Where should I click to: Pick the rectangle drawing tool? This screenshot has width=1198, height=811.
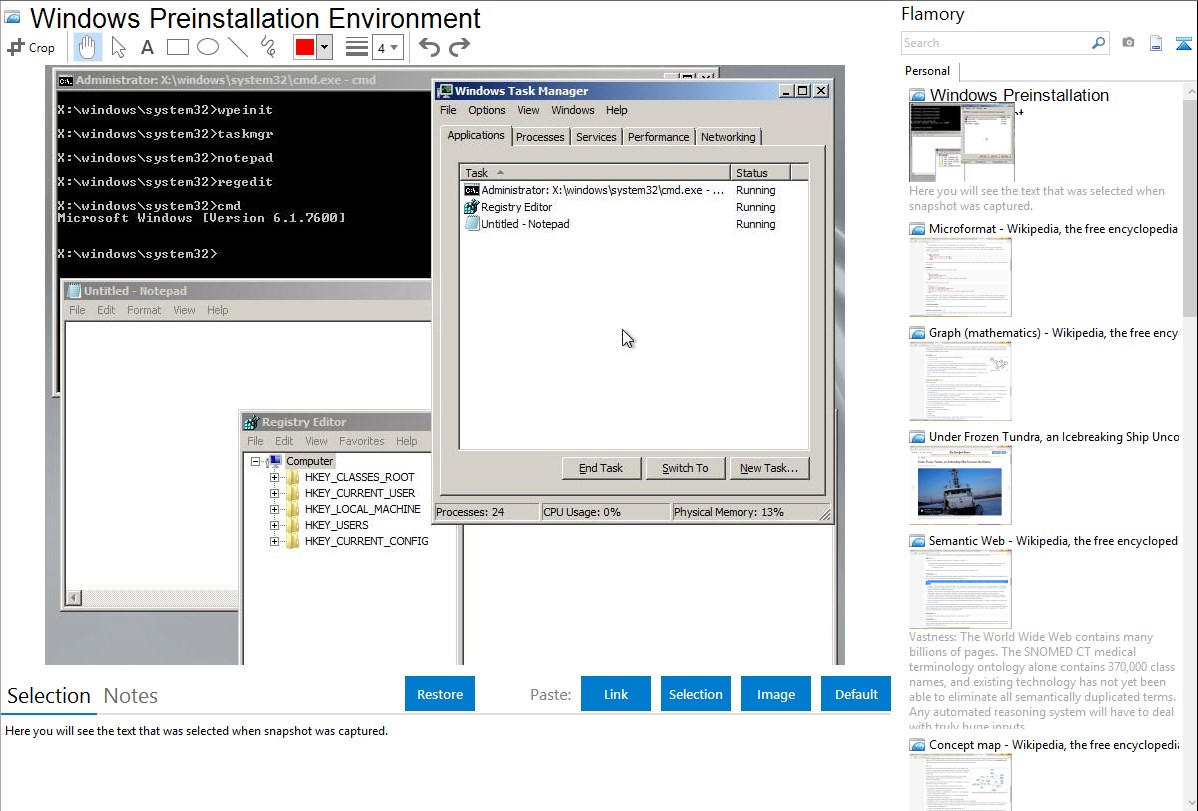177,47
